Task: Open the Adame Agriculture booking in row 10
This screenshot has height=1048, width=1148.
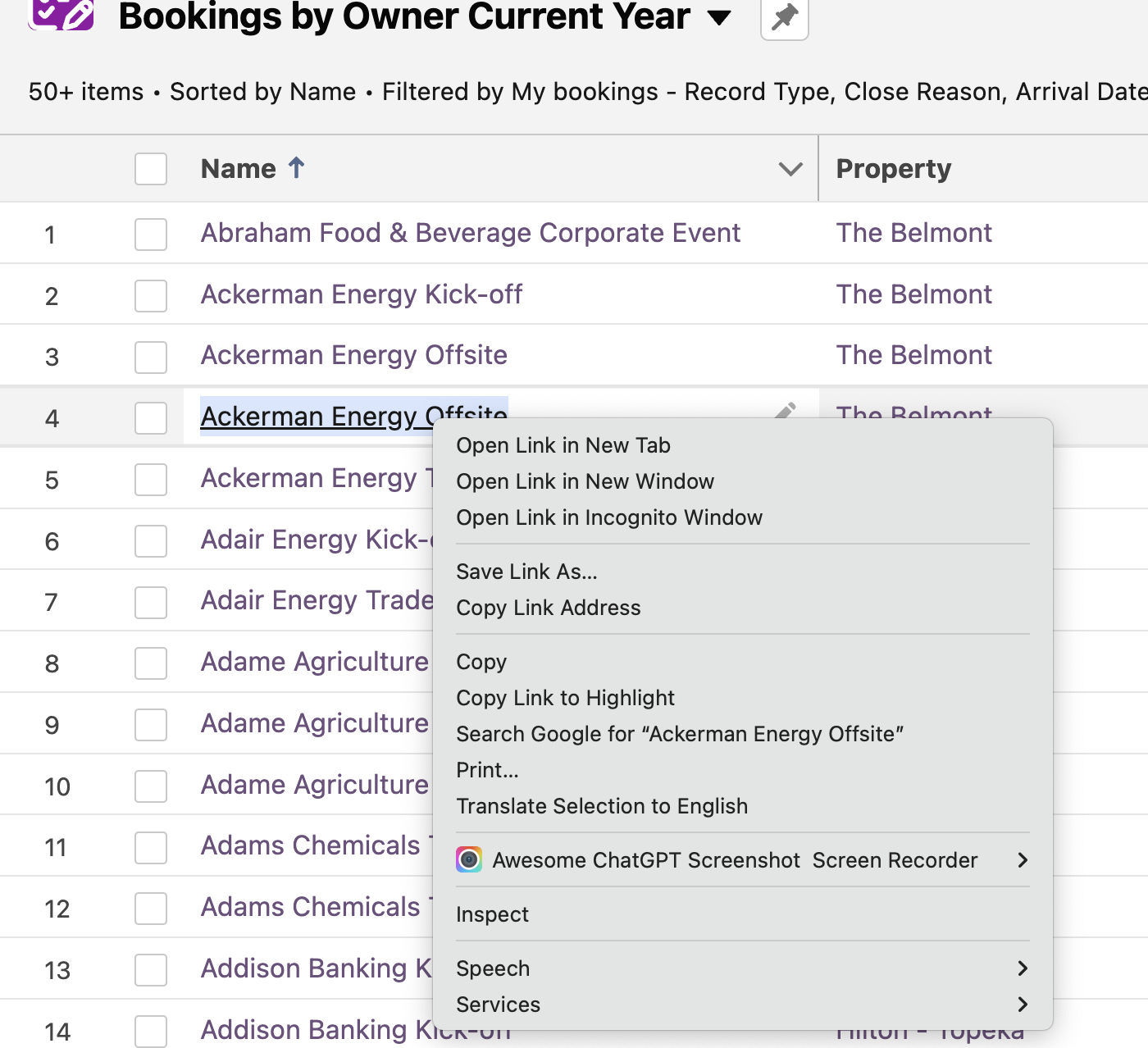Action: (315, 785)
